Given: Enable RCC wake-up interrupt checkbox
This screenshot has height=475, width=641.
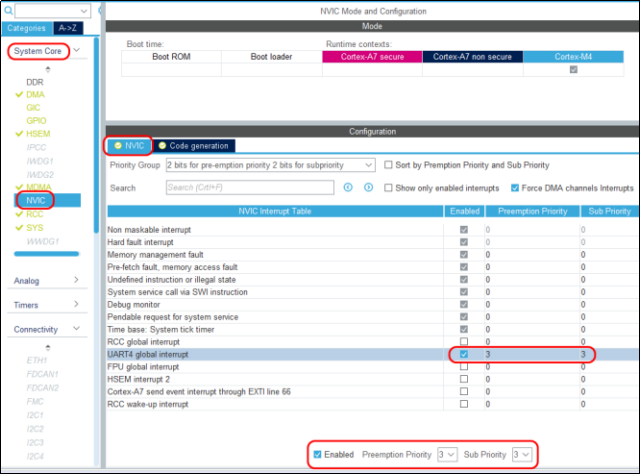Looking at the screenshot, I should coord(464,404).
